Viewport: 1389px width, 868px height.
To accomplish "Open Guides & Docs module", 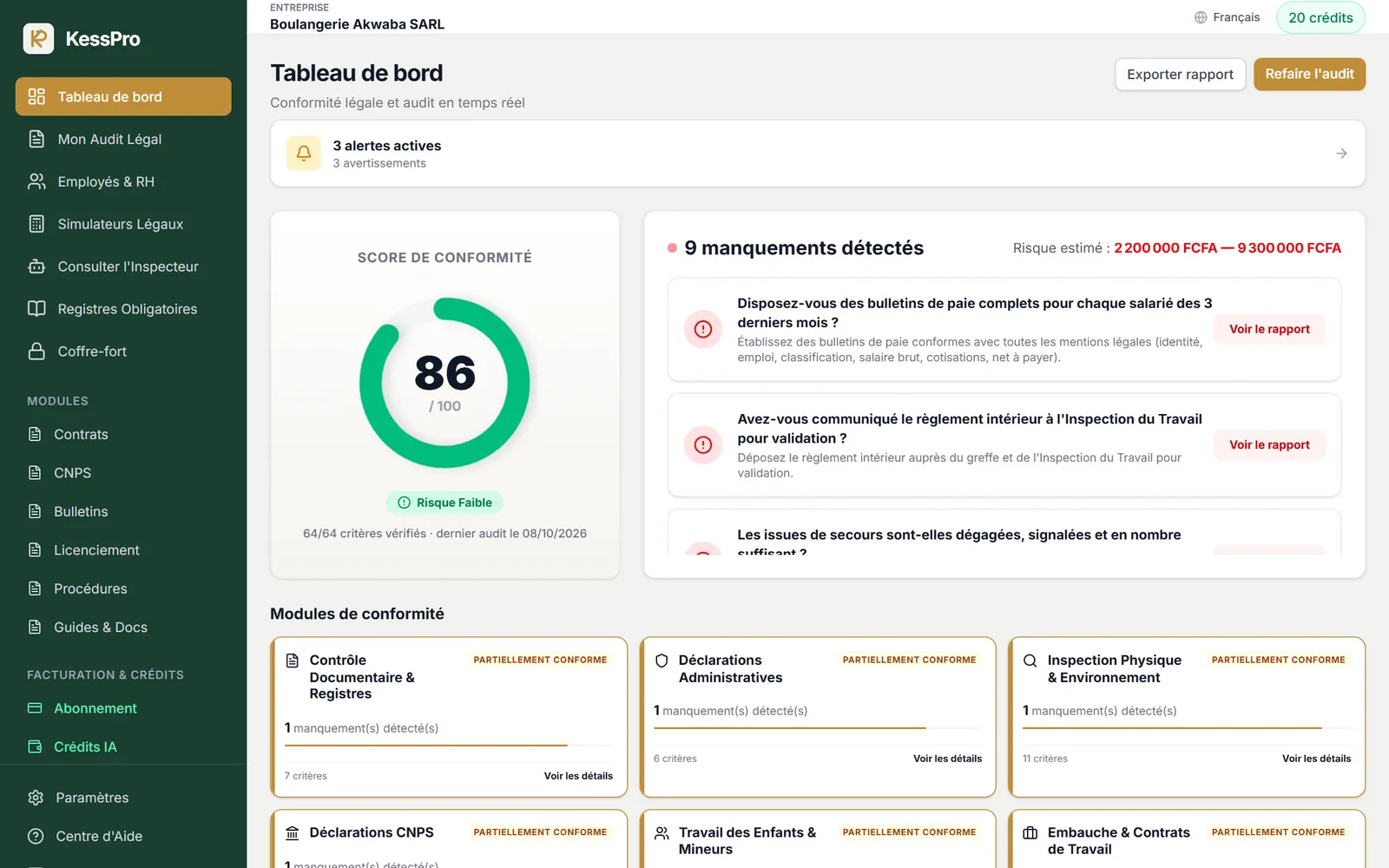I will pyautogui.click(x=123, y=628).
